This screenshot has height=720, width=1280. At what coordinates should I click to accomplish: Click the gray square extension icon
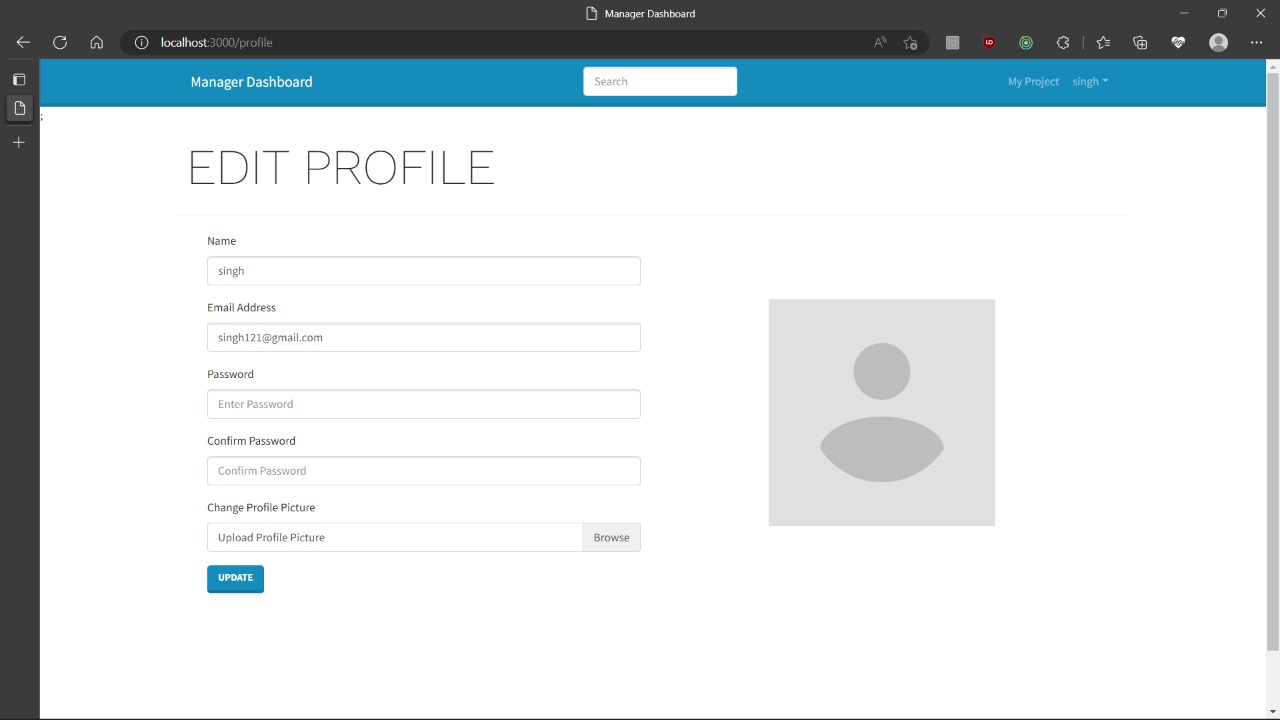click(x=952, y=42)
